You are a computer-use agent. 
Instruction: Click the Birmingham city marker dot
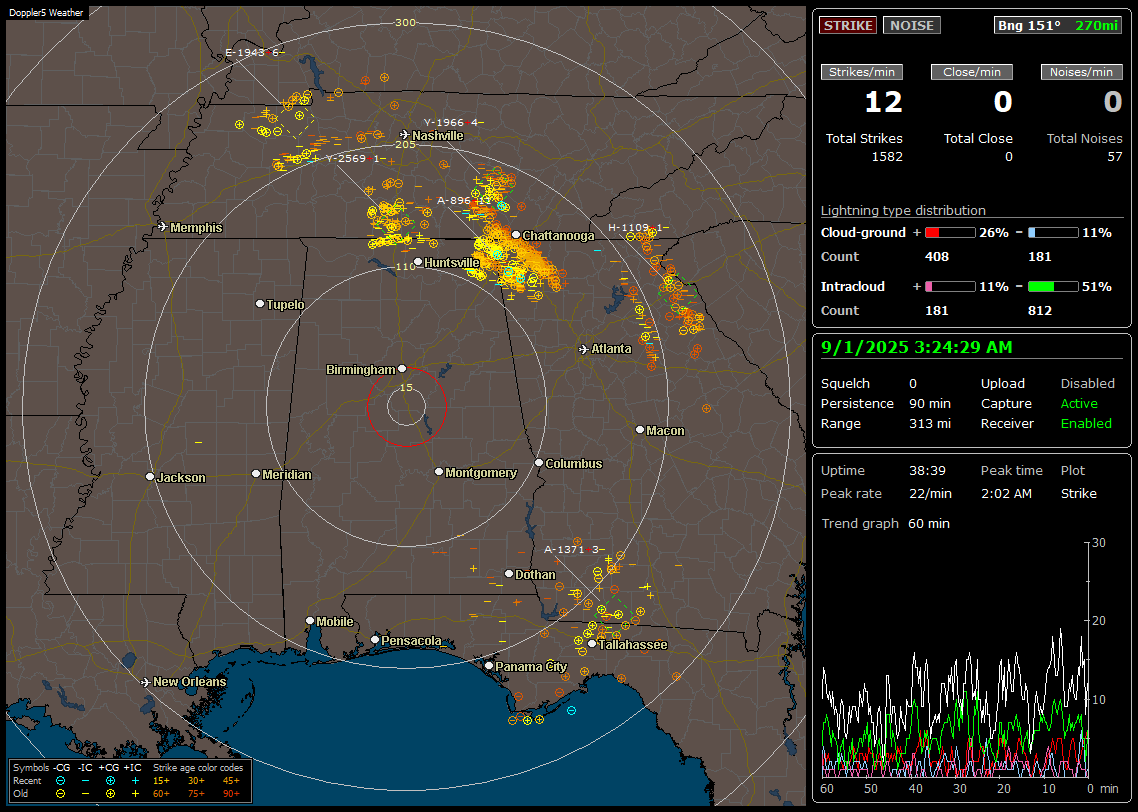[402, 369]
